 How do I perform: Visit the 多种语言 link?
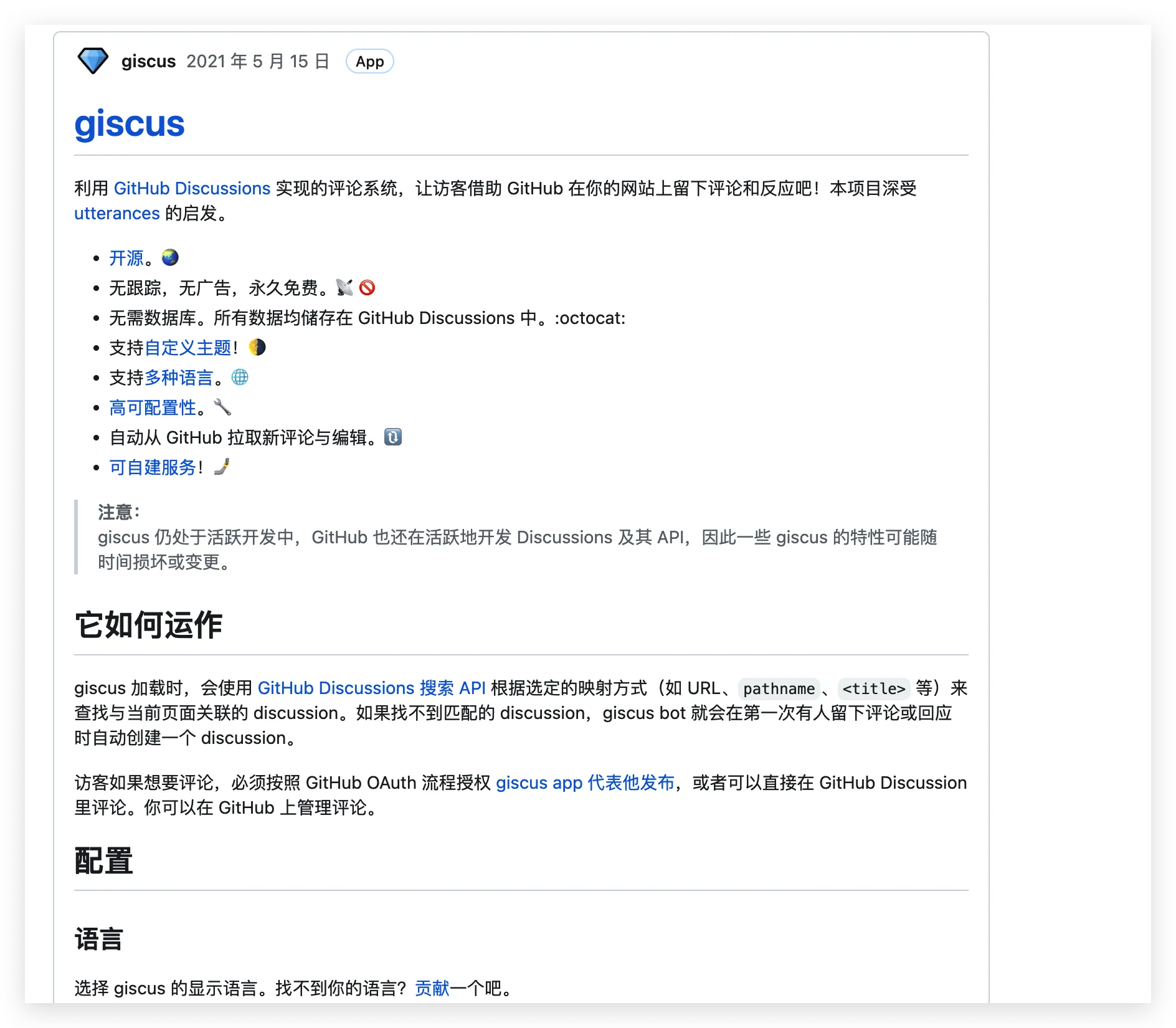tap(179, 378)
